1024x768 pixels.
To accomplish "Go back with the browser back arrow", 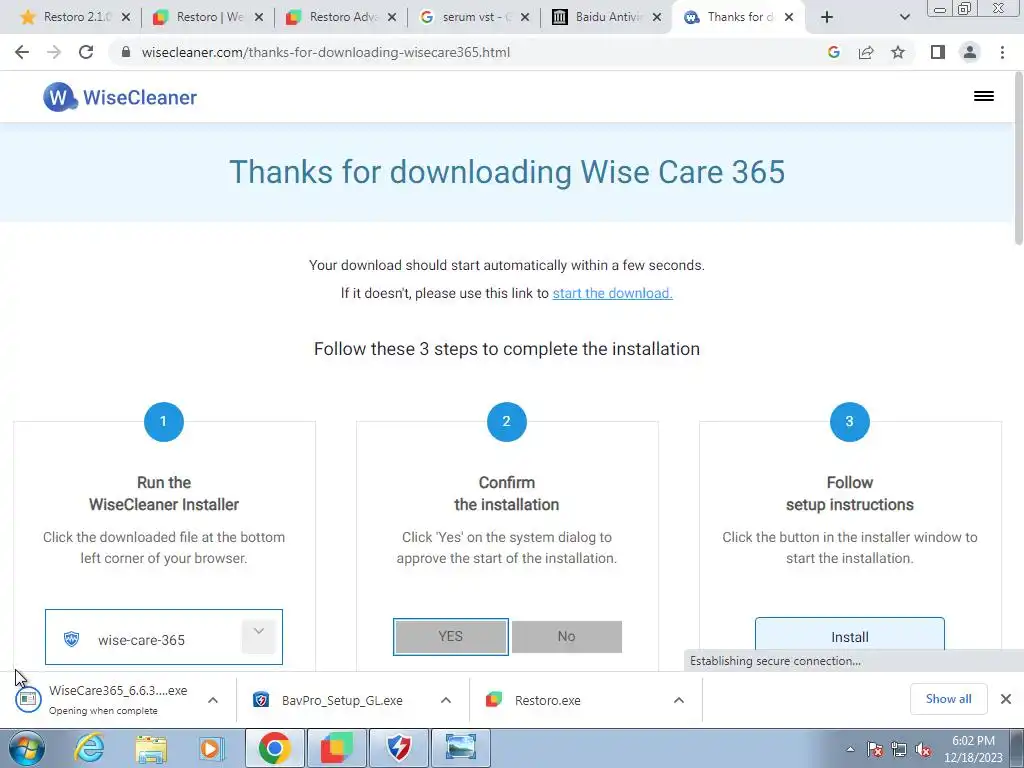I will tap(22, 52).
